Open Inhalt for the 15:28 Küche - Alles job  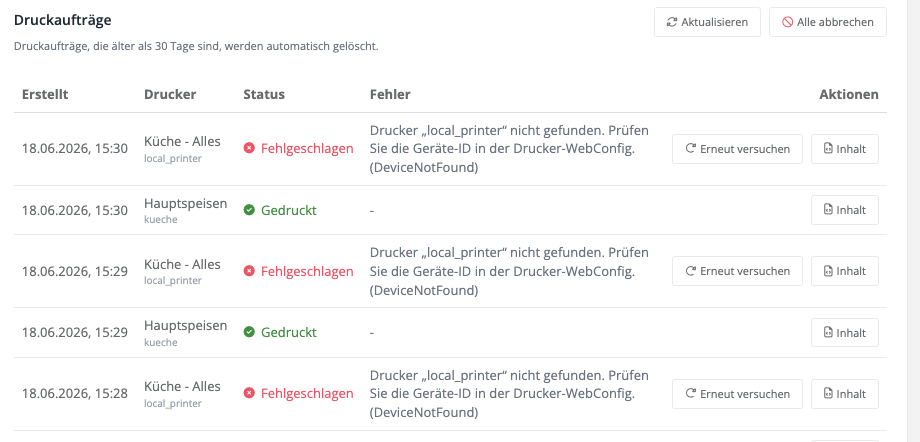[x=845, y=393]
